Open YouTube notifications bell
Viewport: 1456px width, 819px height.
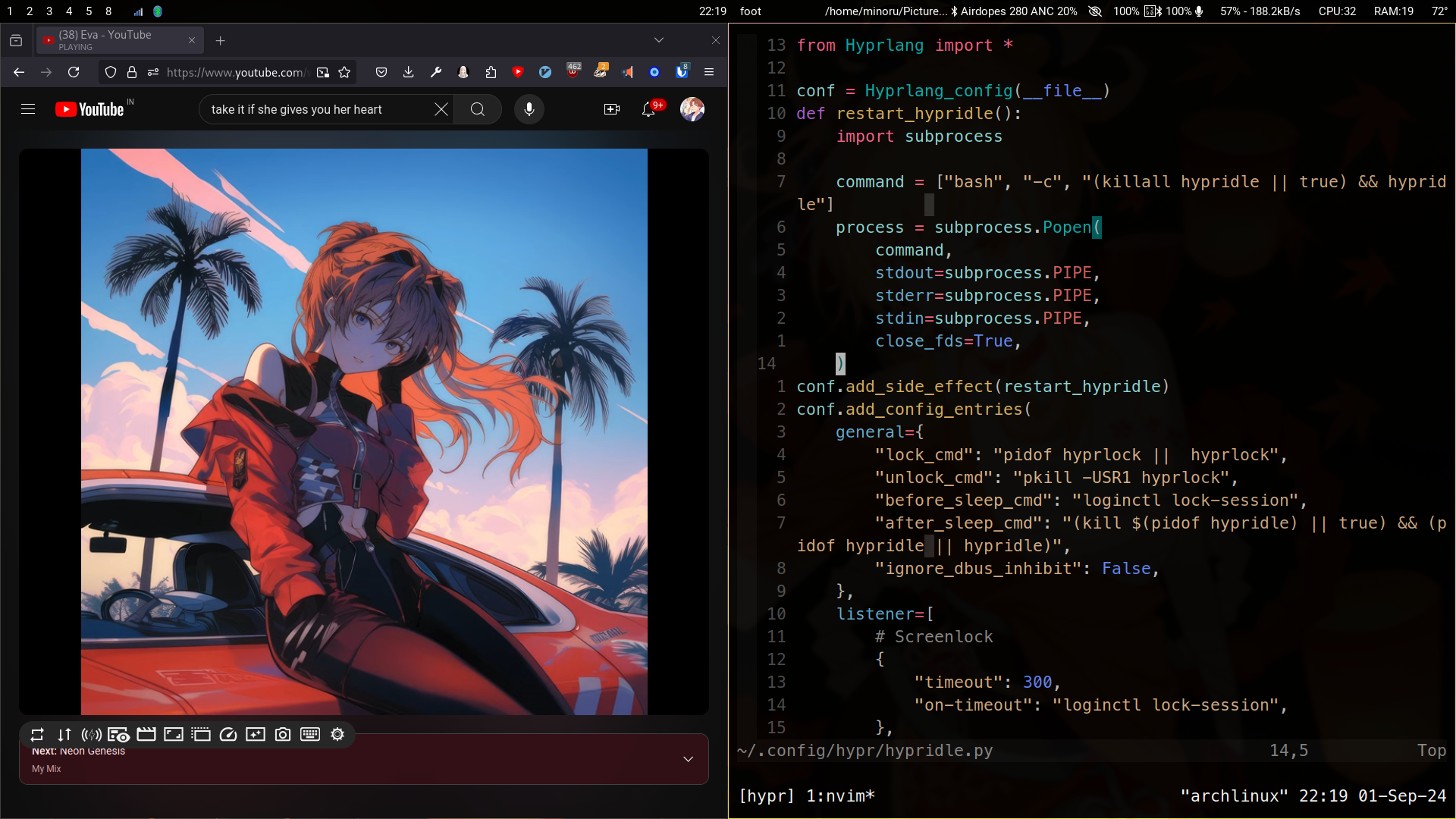coord(649,109)
